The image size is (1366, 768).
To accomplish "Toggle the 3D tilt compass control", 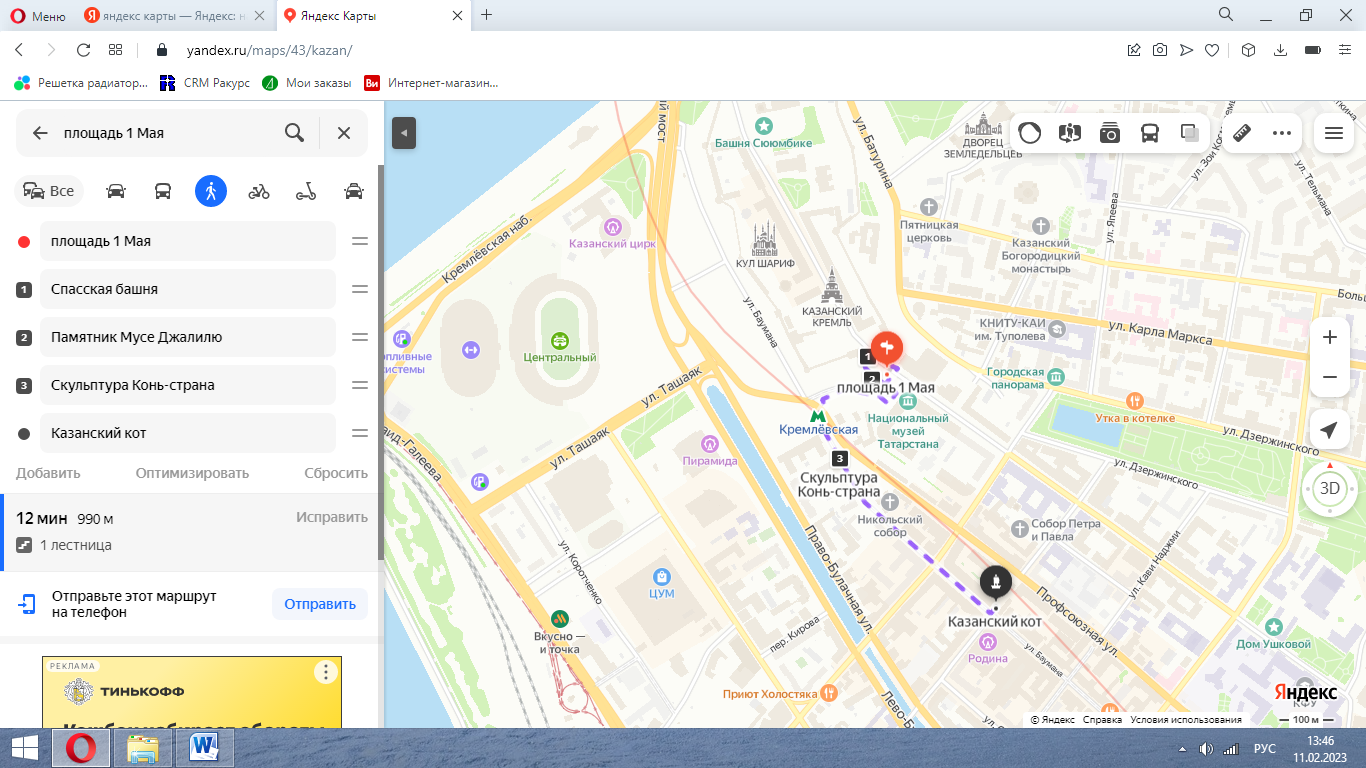I will (1329, 488).
